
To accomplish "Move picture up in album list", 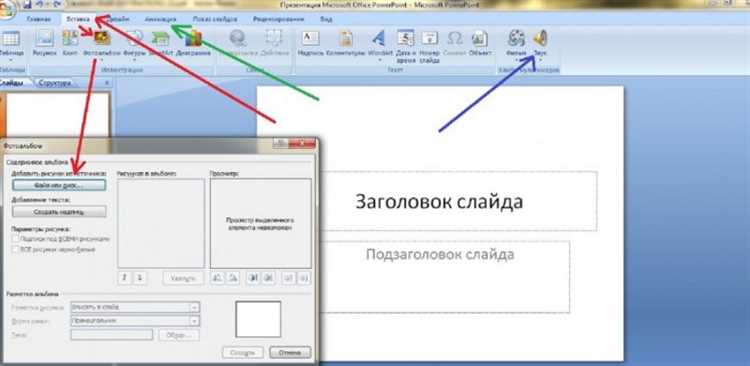I will point(124,278).
